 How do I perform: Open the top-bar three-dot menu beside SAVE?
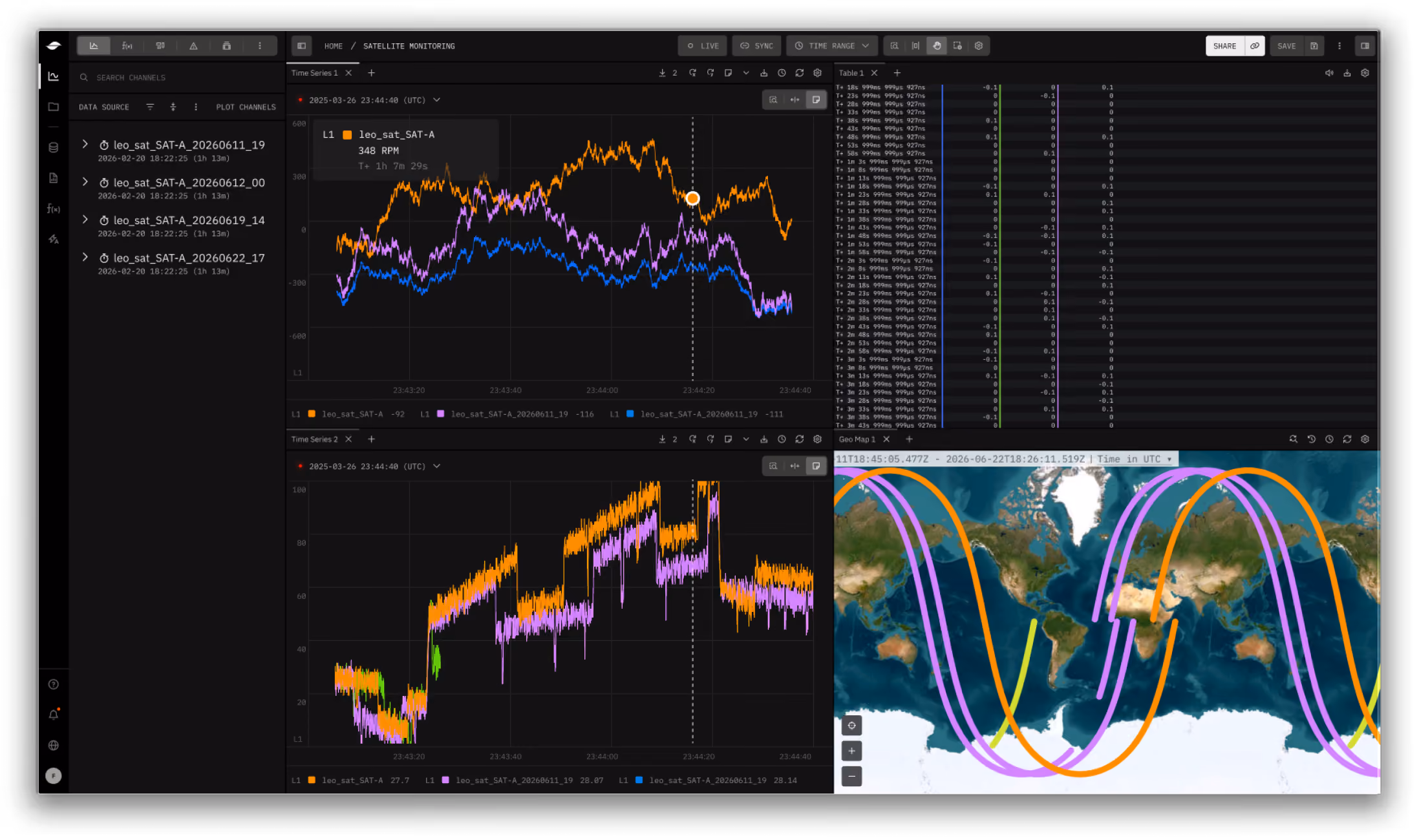coord(1339,46)
